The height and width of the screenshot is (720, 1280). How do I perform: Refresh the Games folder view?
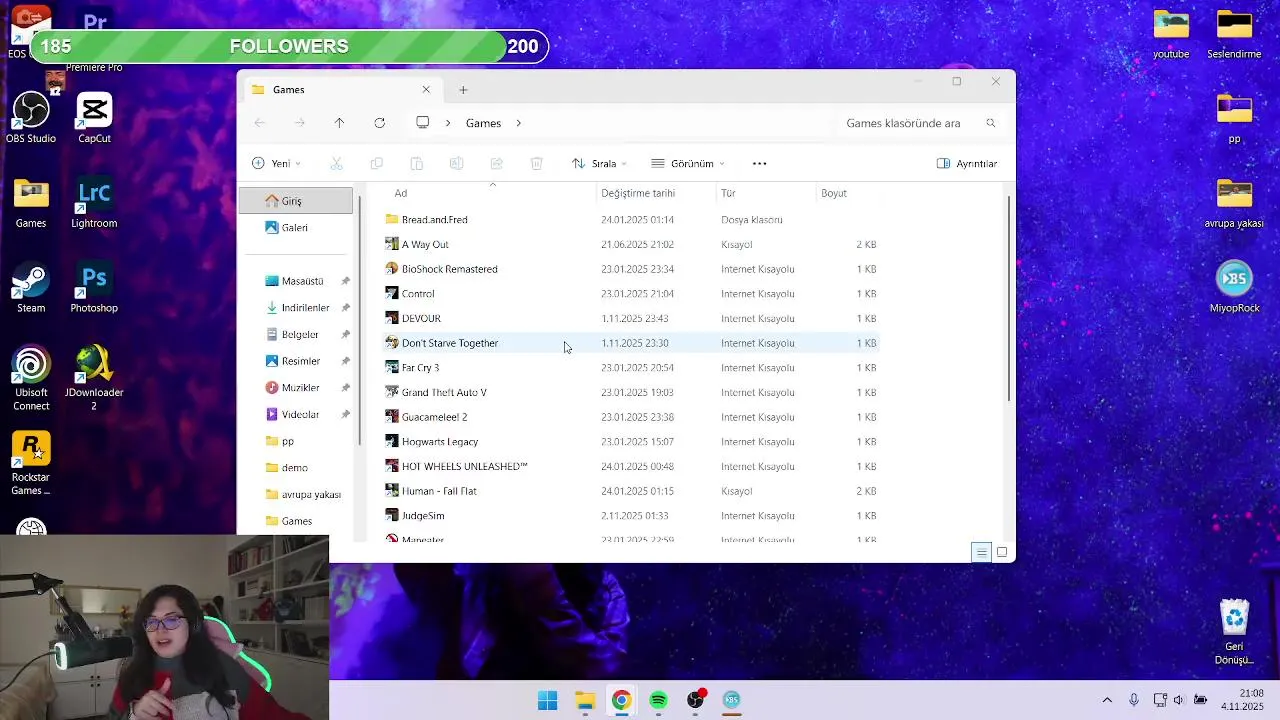(379, 123)
